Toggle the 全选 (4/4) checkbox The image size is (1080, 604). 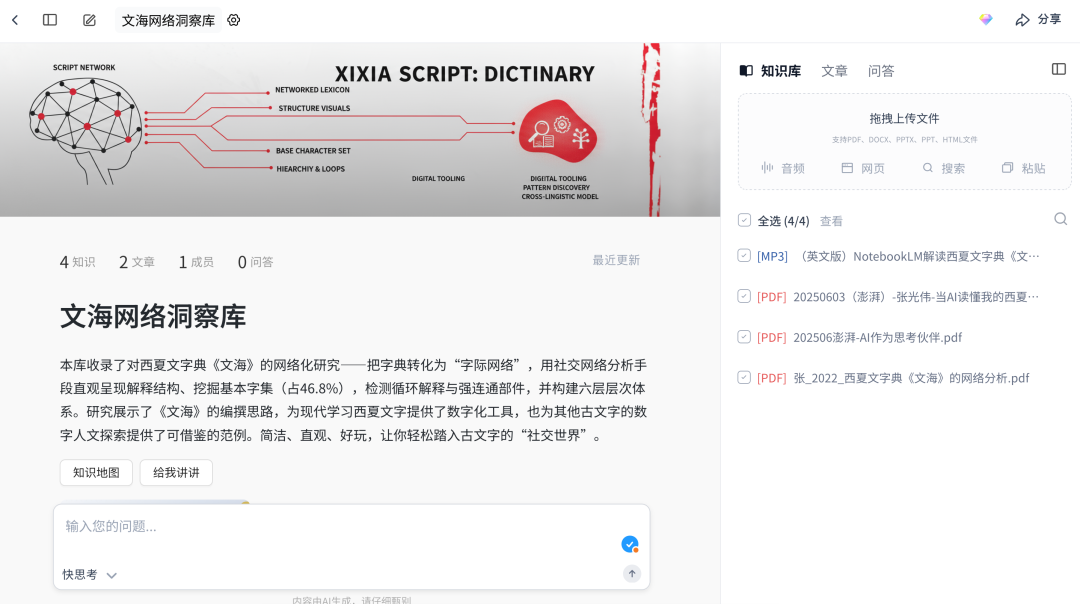(744, 220)
